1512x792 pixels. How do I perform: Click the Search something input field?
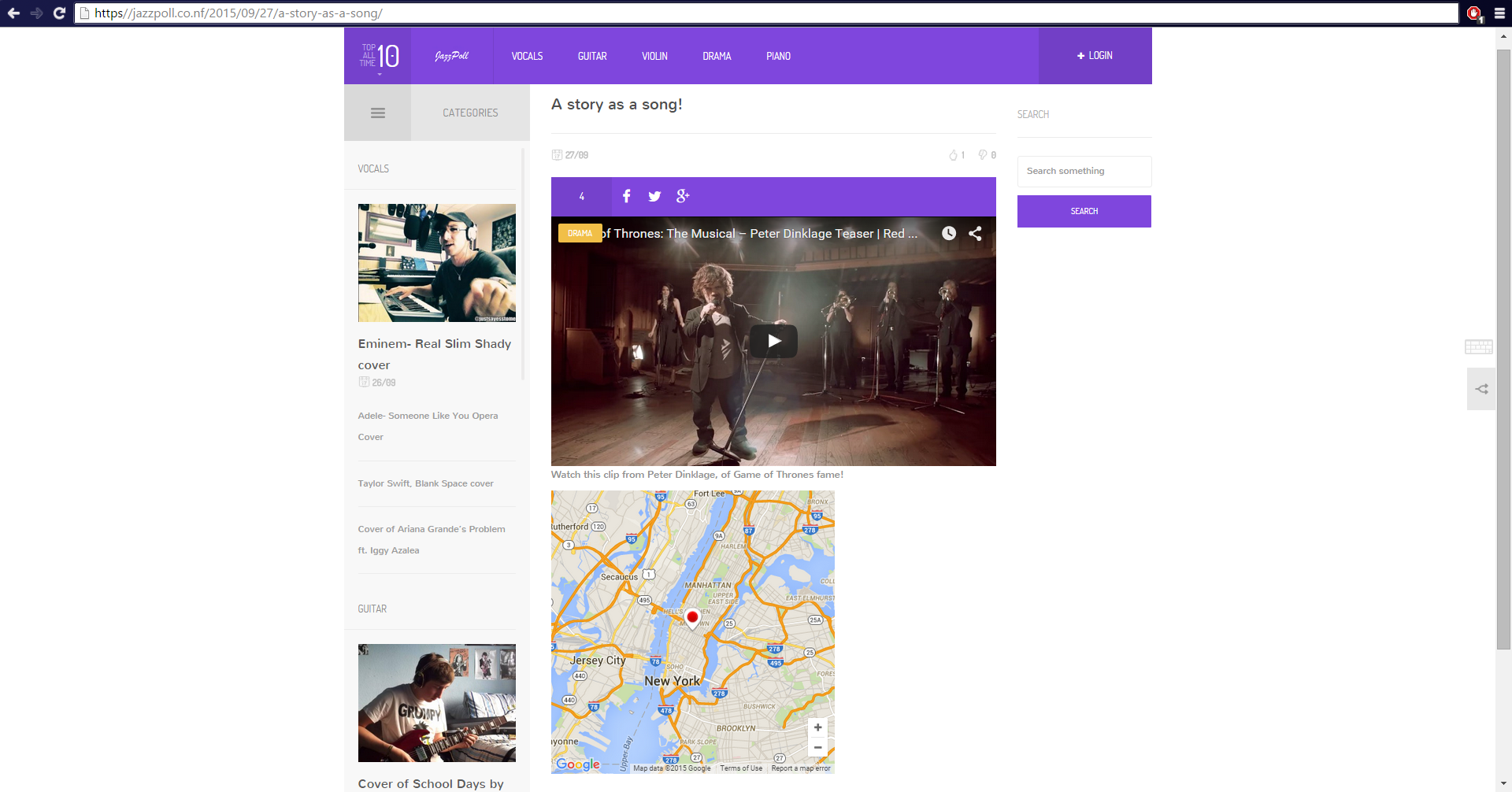click(x=1084, y=172)
